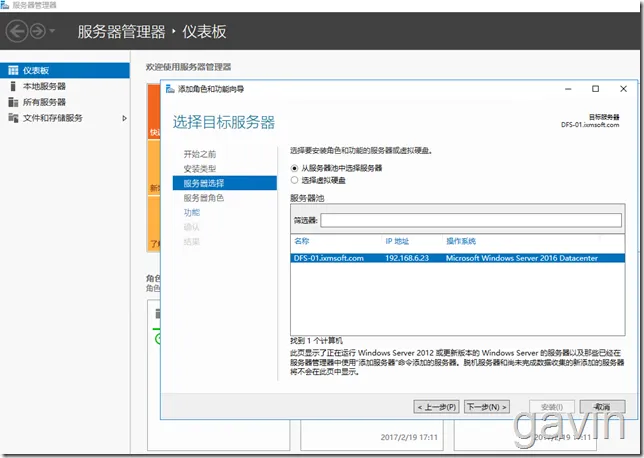Maximize the 添加角色和功能向导 window

pos(595,89)
